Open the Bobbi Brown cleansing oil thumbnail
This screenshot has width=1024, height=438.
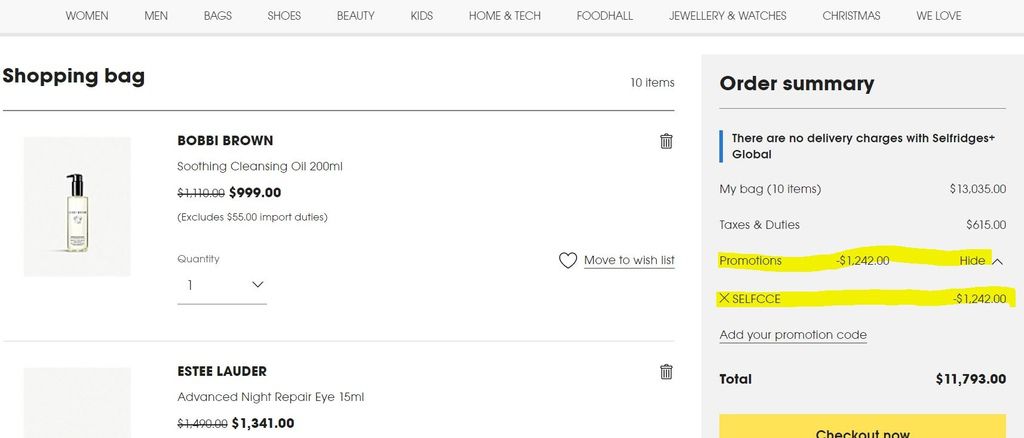(x=77, y=206)
